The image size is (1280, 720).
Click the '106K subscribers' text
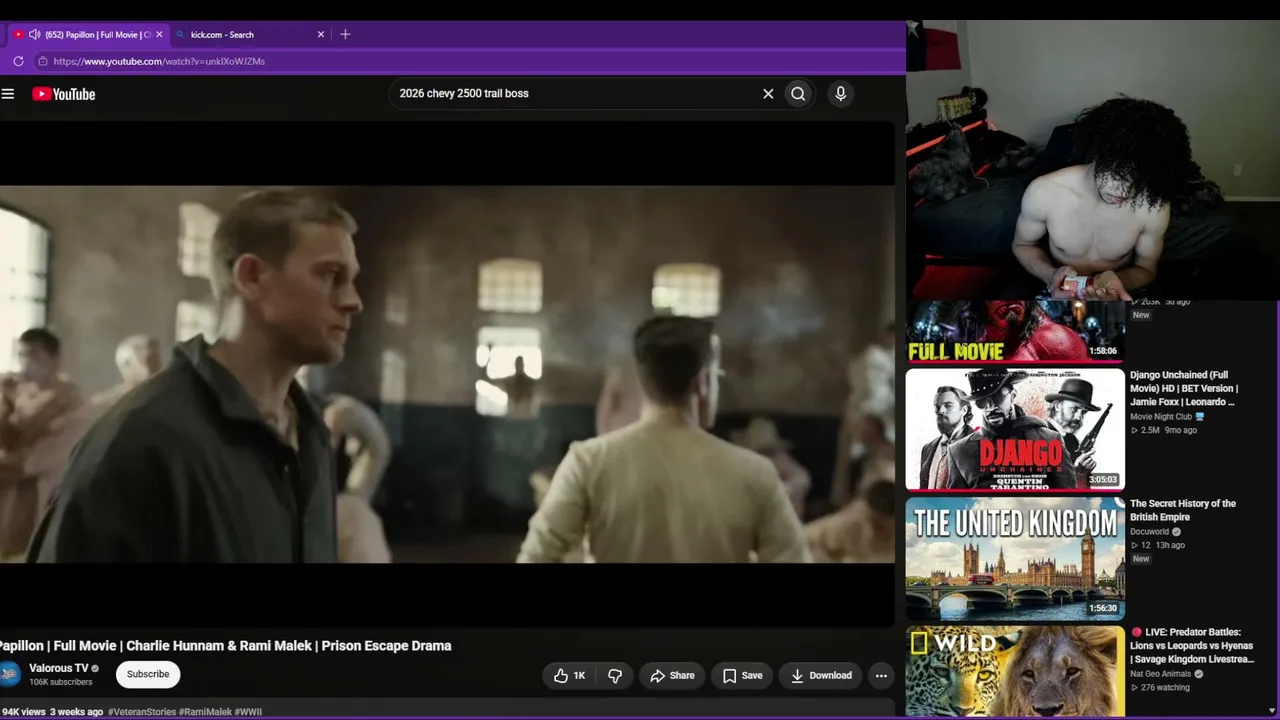click(61, 682)
